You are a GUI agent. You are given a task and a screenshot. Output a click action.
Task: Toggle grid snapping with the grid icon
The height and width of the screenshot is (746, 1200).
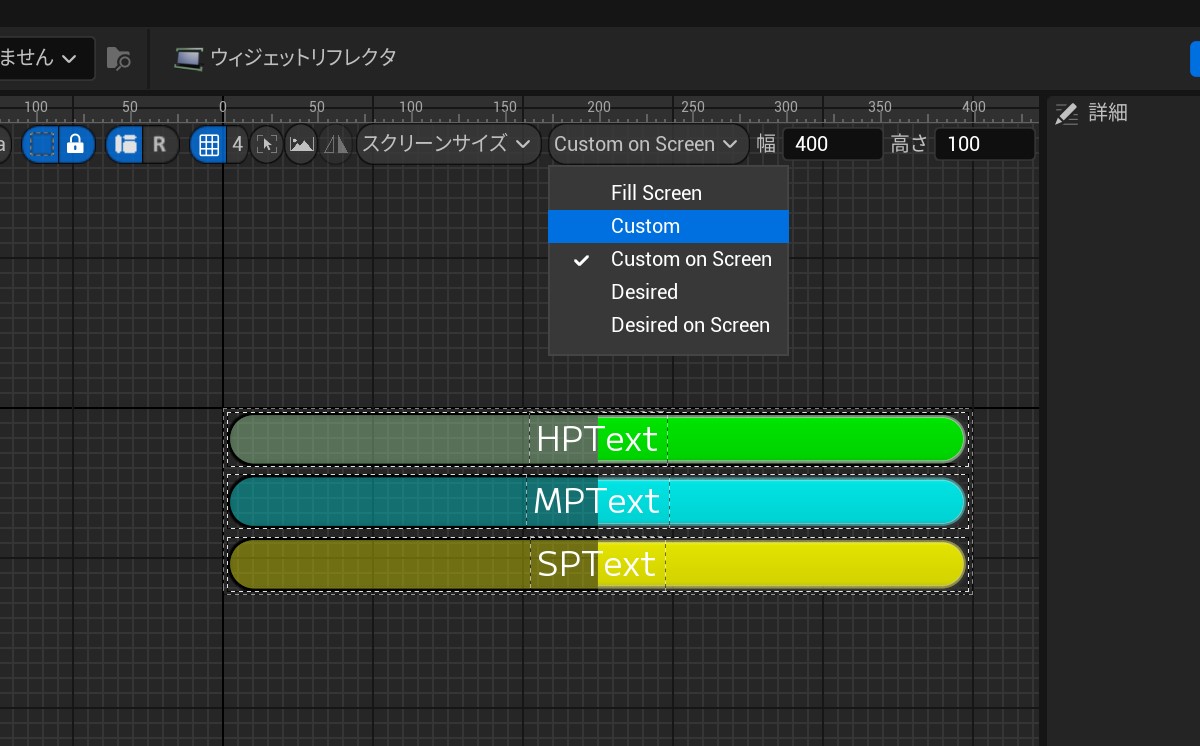[x=208, y=144]
